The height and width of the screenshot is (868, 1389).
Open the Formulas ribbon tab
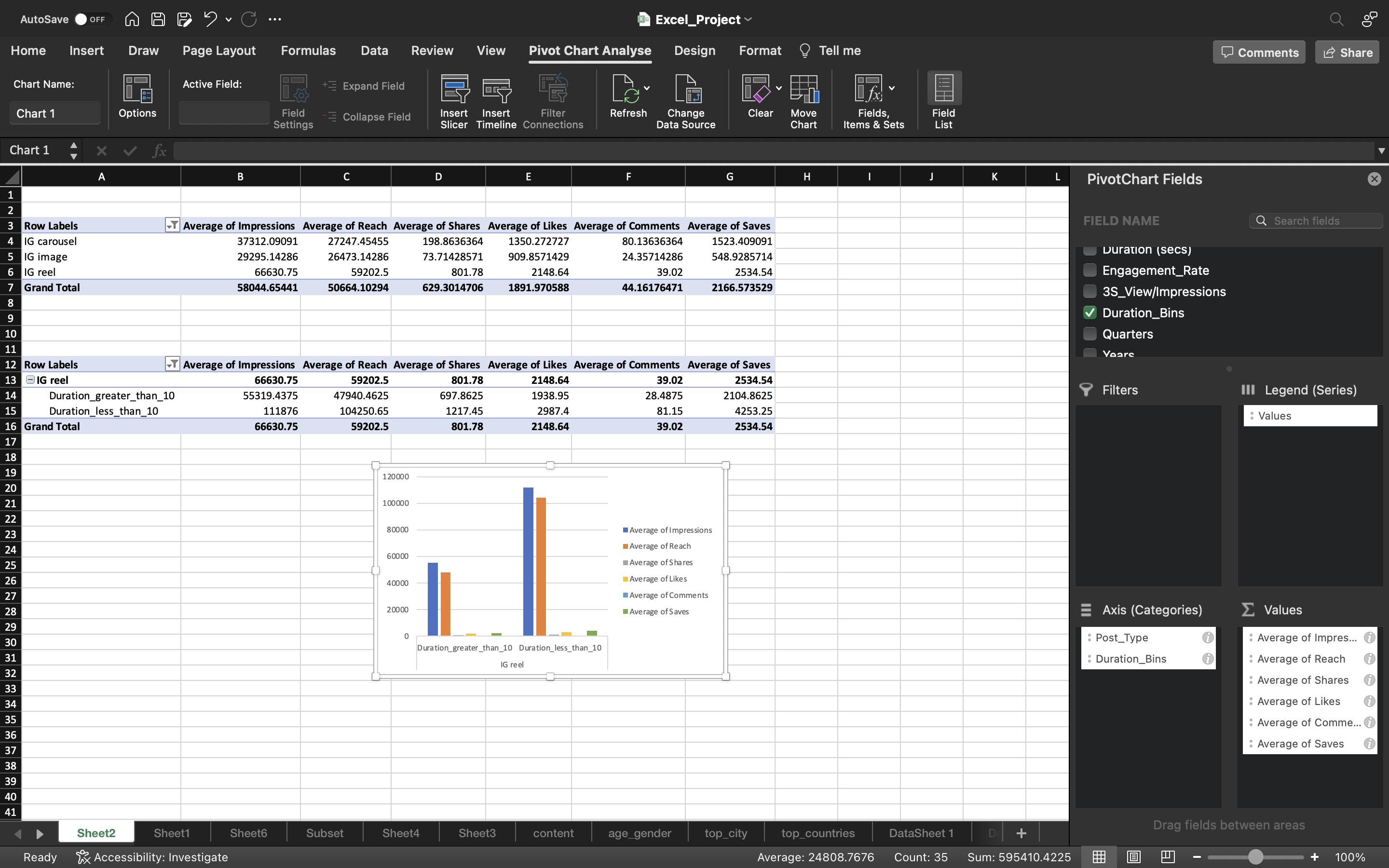pyautogui.click(x=308, y=51)
